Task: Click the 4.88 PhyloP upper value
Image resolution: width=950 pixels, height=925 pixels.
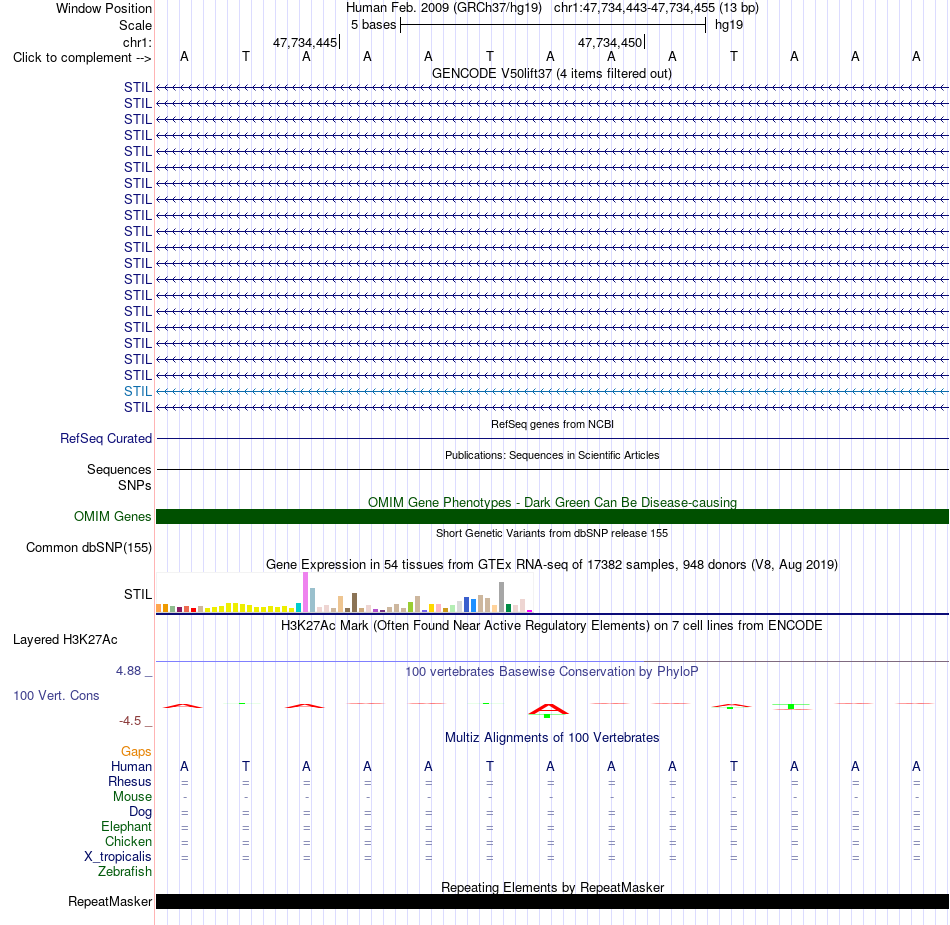Action: pos(128,671)
